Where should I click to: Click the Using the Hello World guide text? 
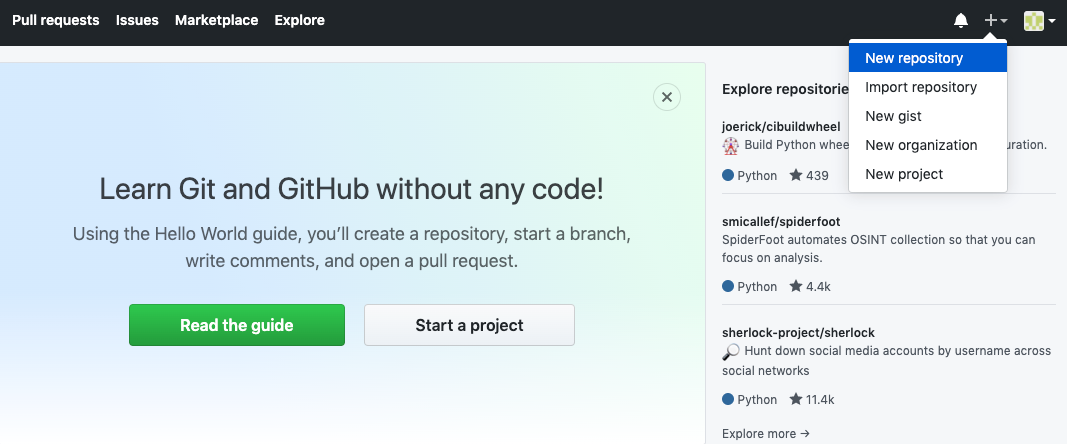point(352,247)
